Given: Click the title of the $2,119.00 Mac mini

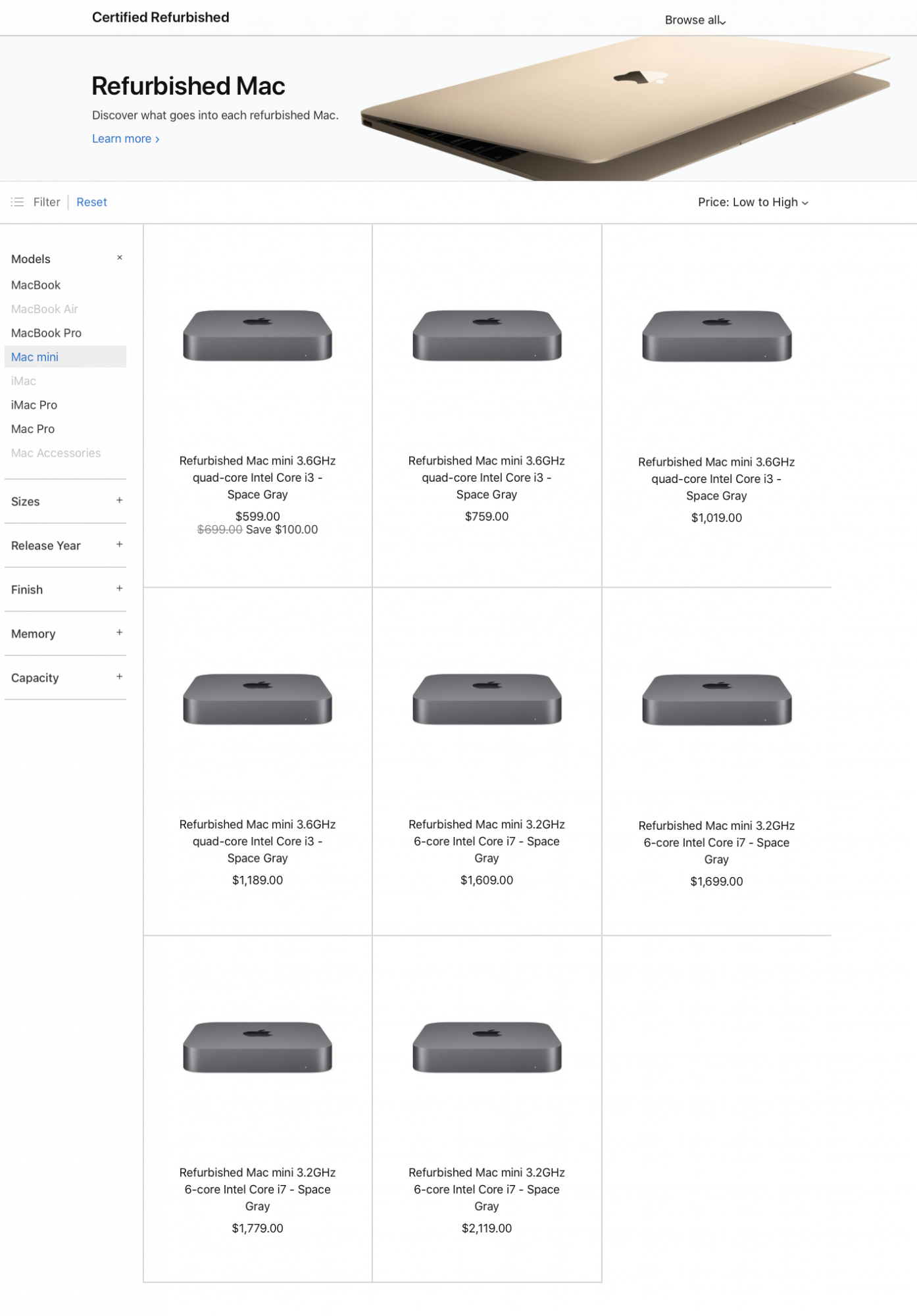Looking at the screenshot, I should coord(487,1190).
